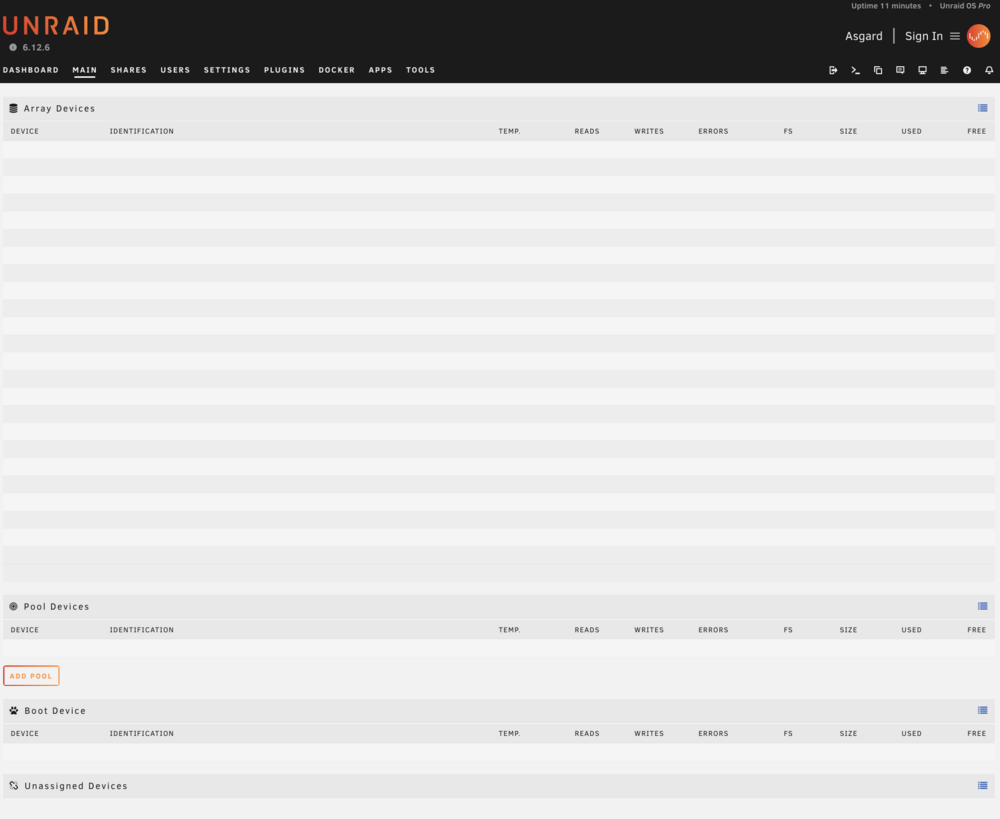Click the Boot Device section title
This screenshot has height=819, width=1000.
point(55,711)
